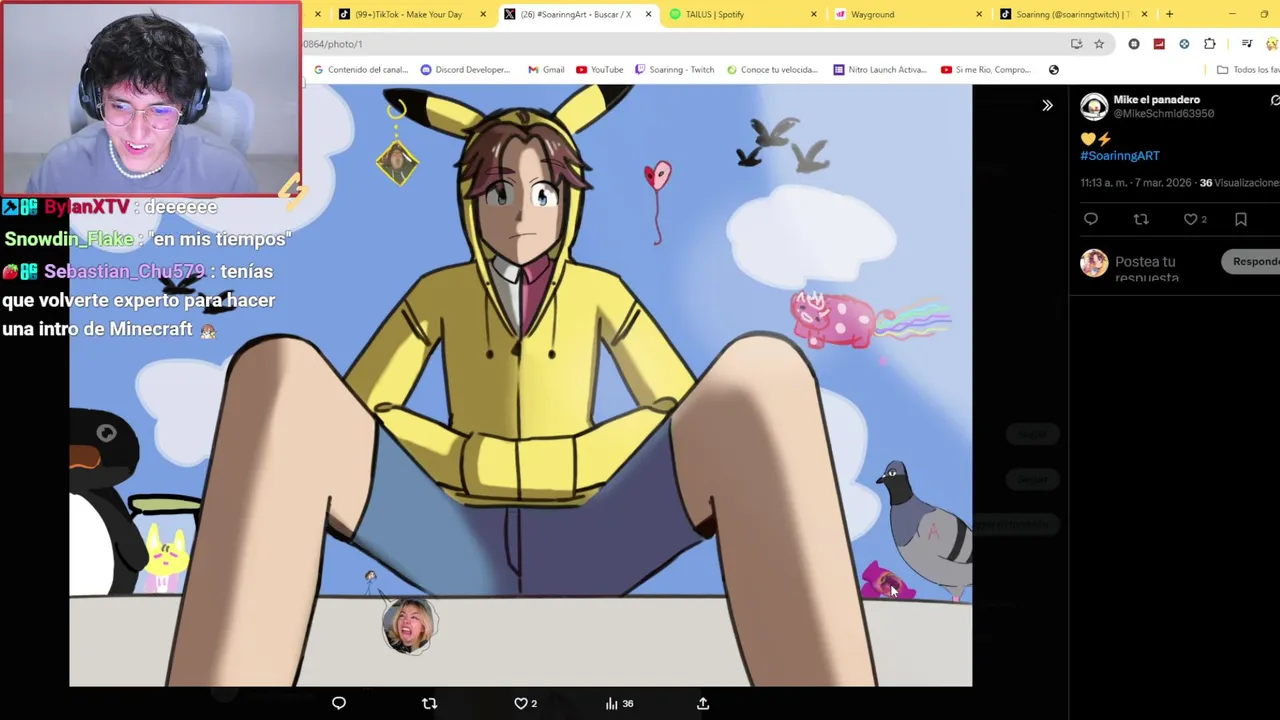Open the Nitro Launch Activa... bookmark
This screenshot has height=720, width=1280.
coord(880,70)
